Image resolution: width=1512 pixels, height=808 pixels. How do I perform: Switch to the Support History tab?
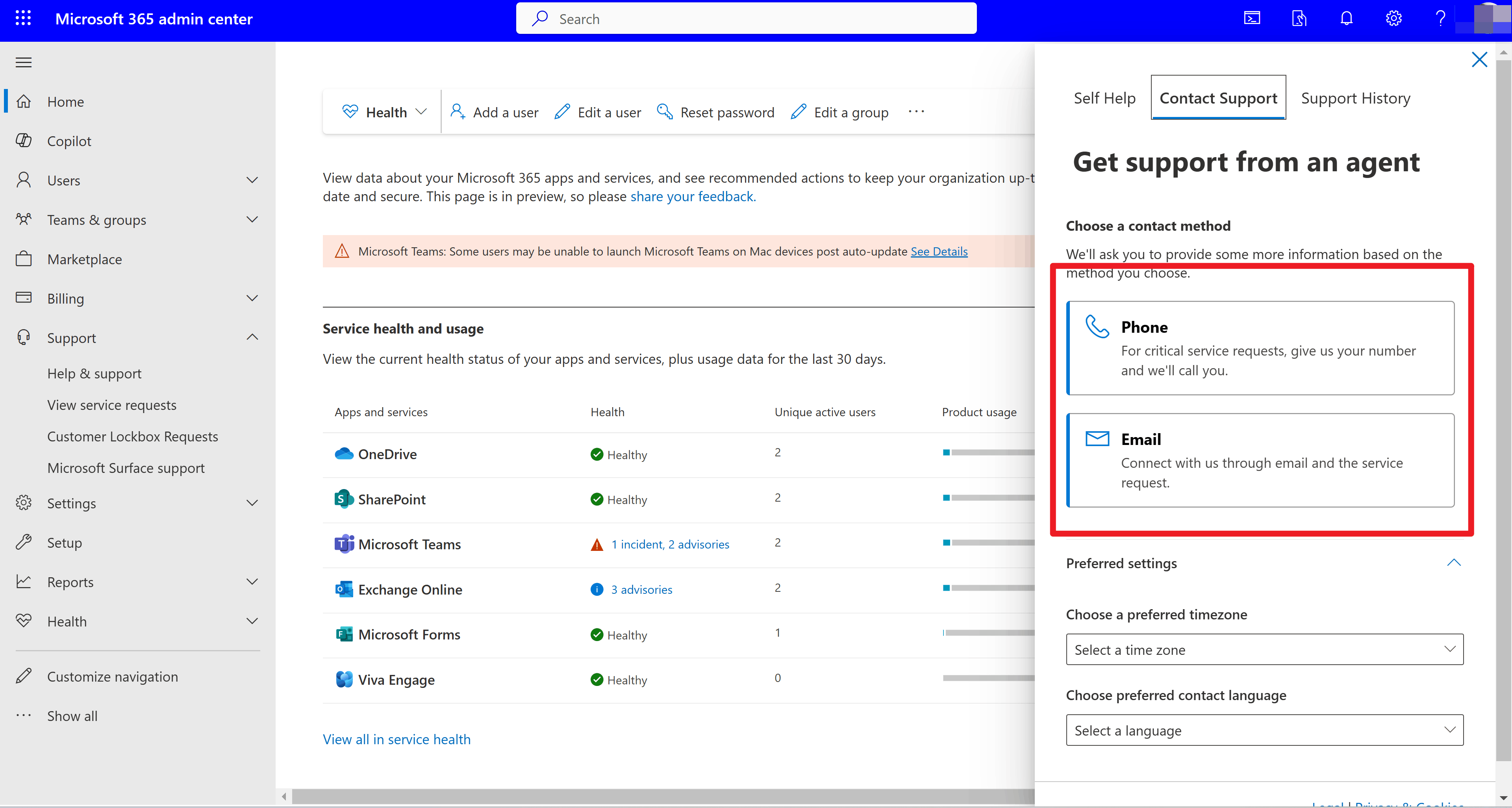point(1355,98)
